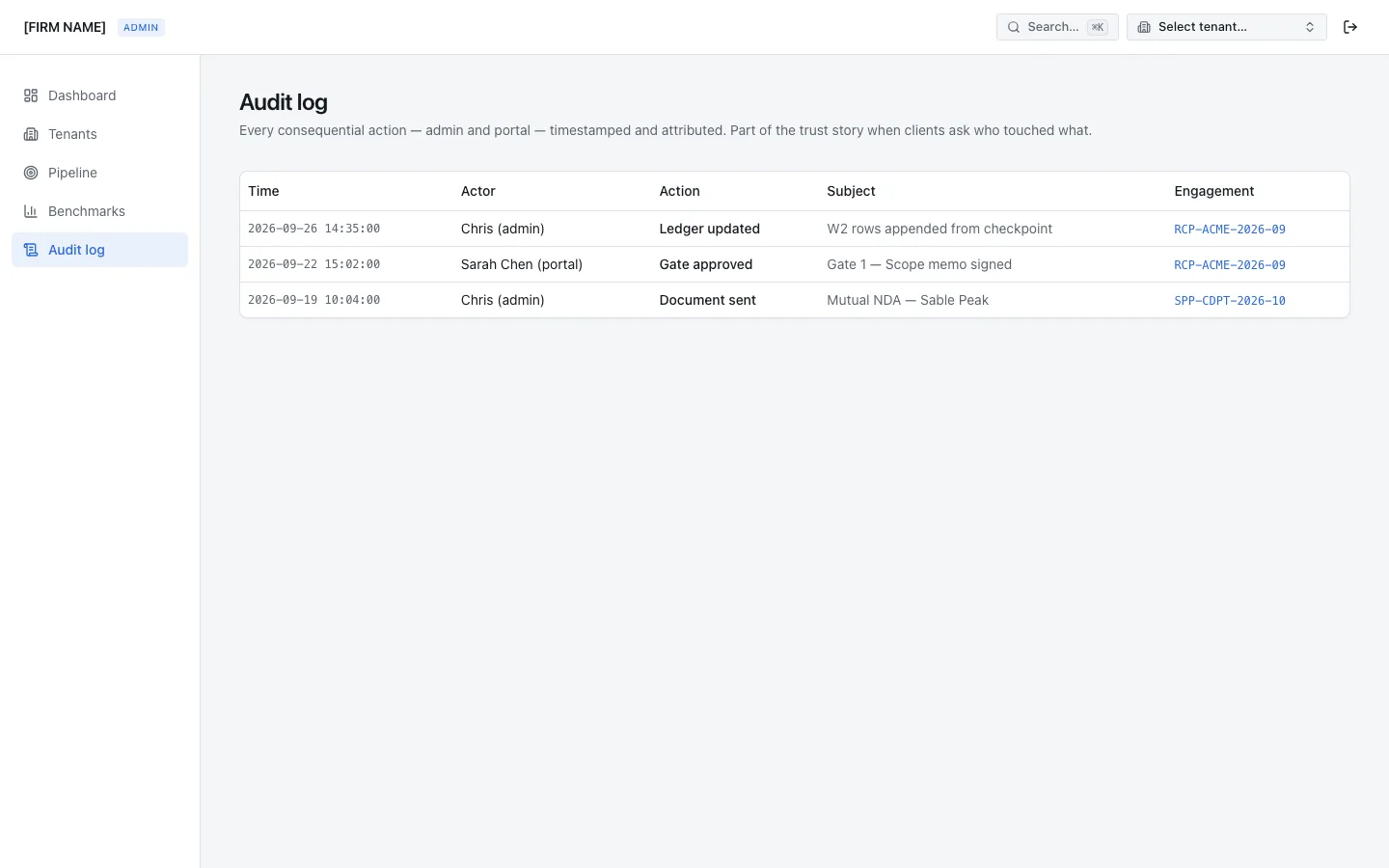1389x868 pixels.
Task: Select the Audit log sidebar item
Action: tap(99, 250)
